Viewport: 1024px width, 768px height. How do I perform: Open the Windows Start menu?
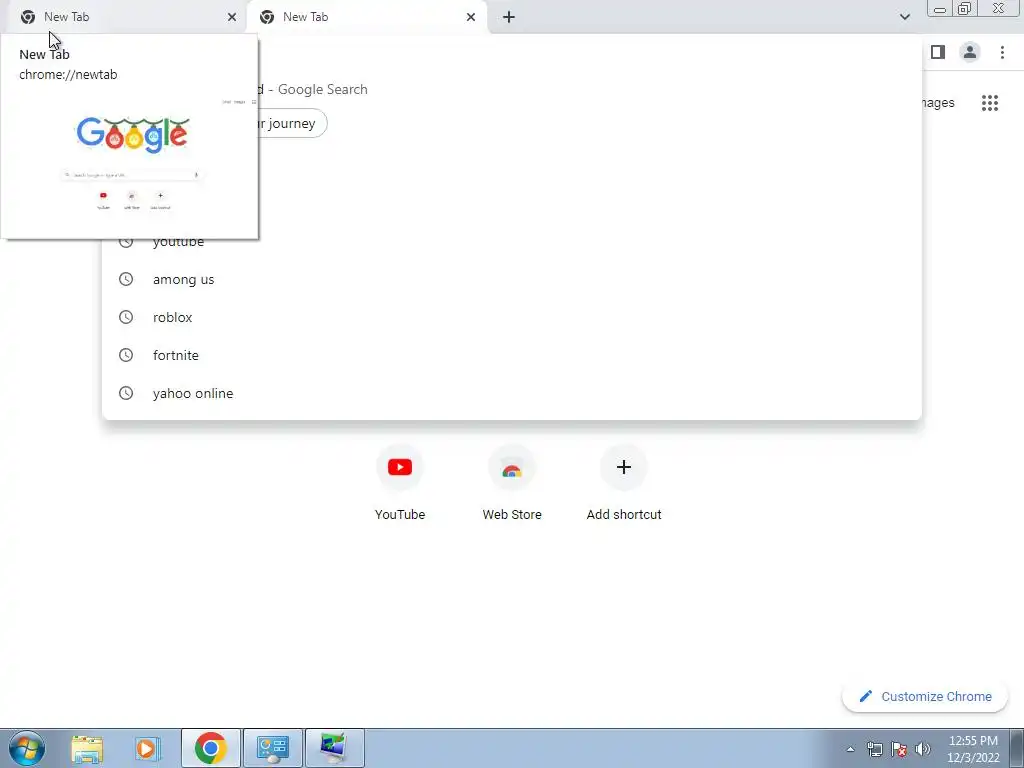[x=27, y=748]
